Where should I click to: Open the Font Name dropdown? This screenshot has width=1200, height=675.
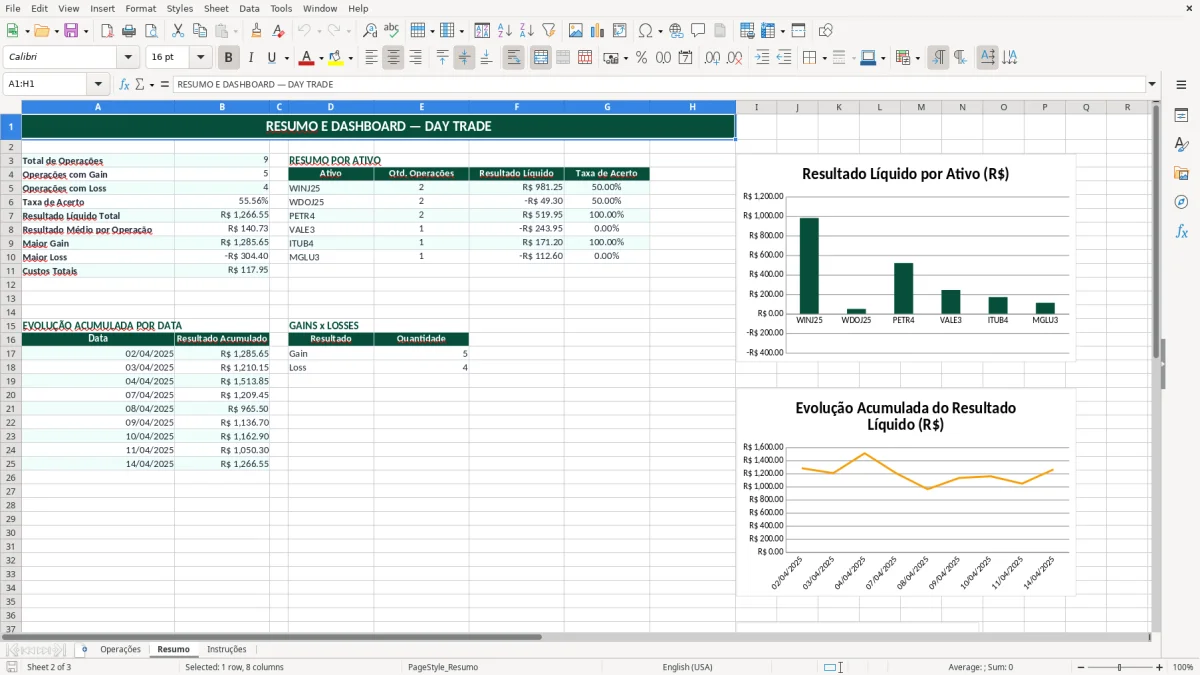[129, 58]
